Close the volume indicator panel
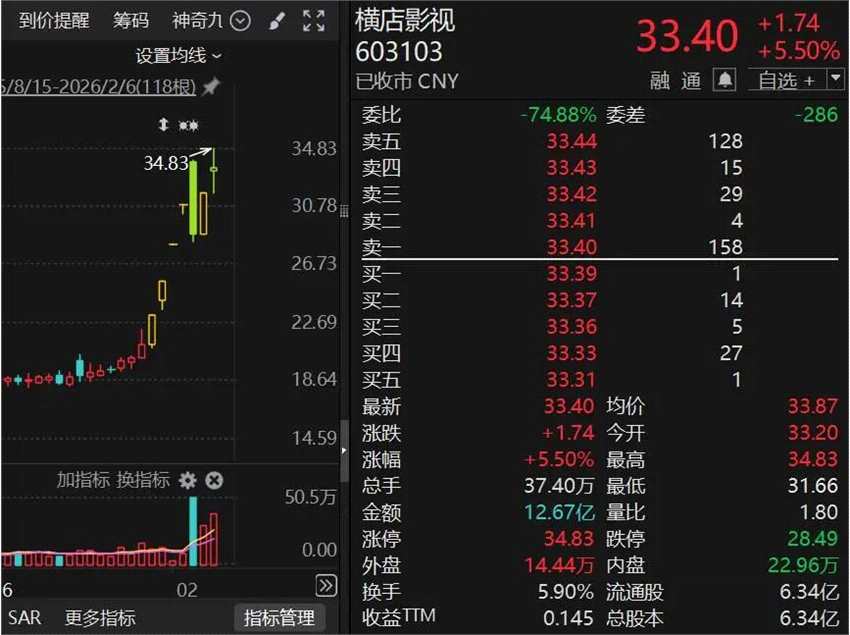This screenshot has height=635, width=850. [x=214, y=480]
